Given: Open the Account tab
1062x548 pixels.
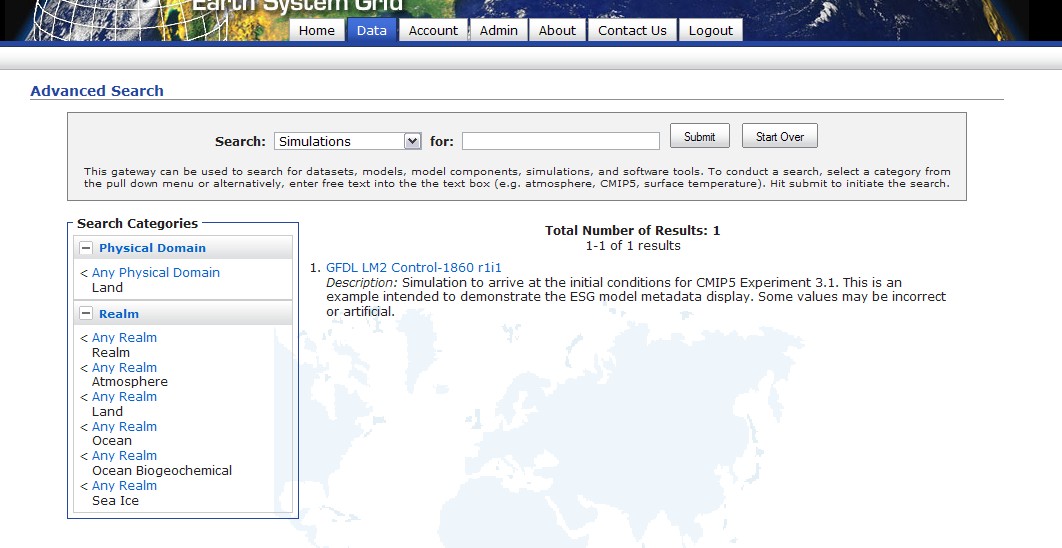Looking at the screenshot, I should point(433,30).
